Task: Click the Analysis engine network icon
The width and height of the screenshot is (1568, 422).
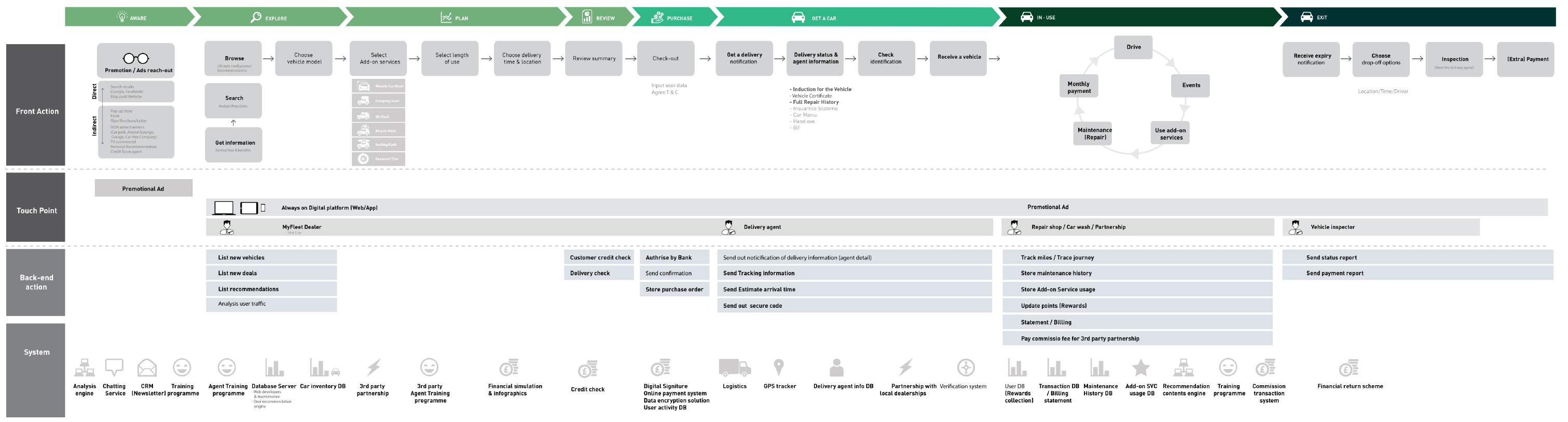Action: click(84, 368)
